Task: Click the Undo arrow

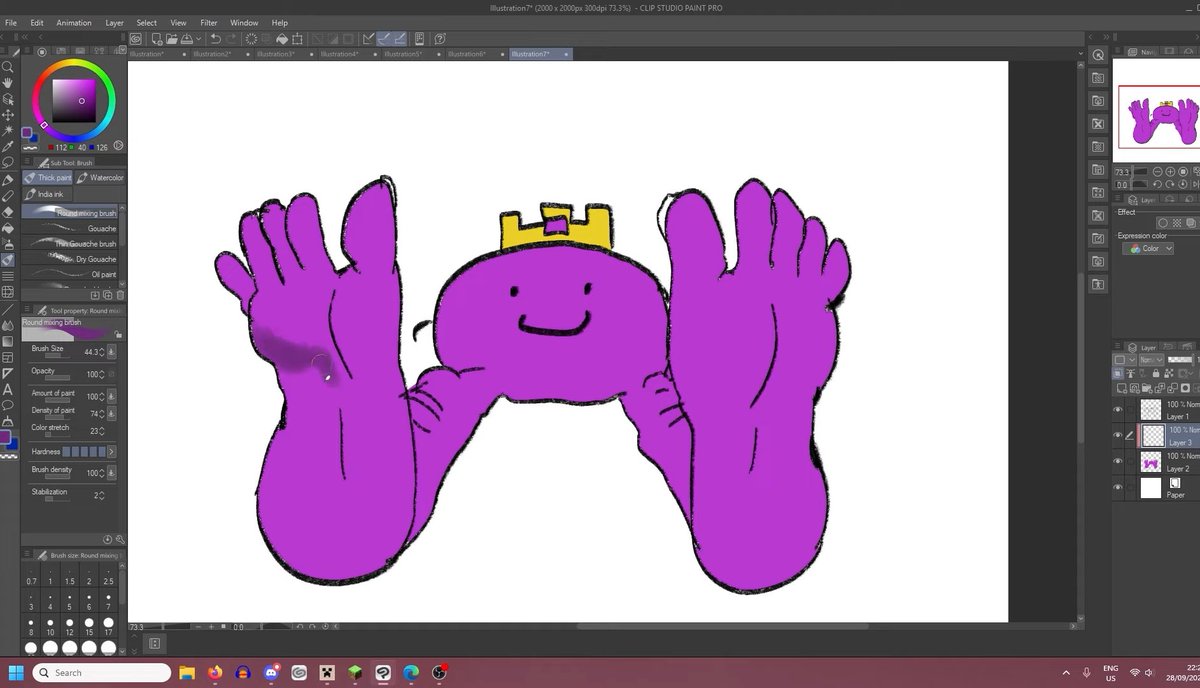Action: click(x=215, y=38)
